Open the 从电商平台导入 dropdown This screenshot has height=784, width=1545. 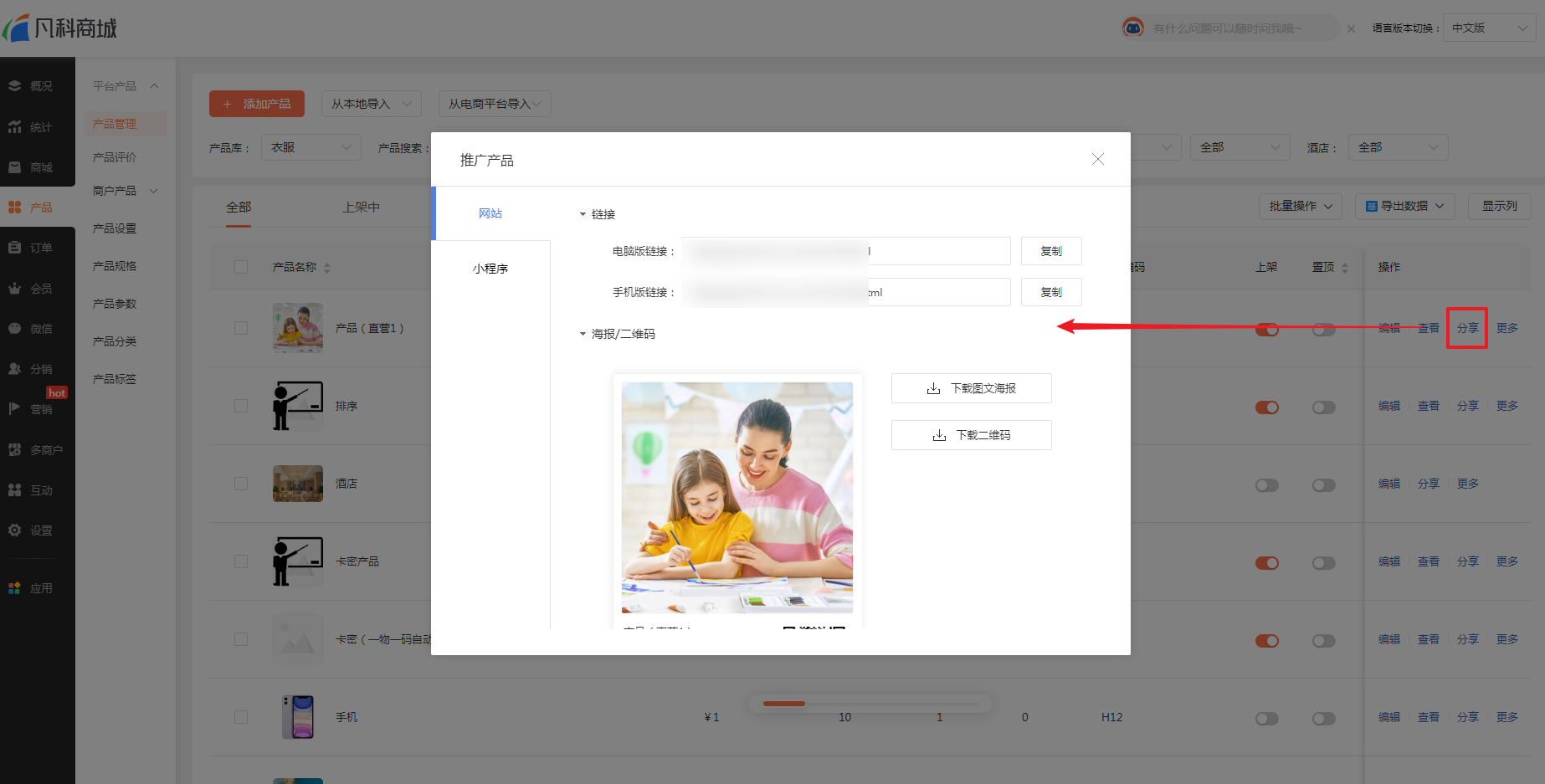(495, 104)
